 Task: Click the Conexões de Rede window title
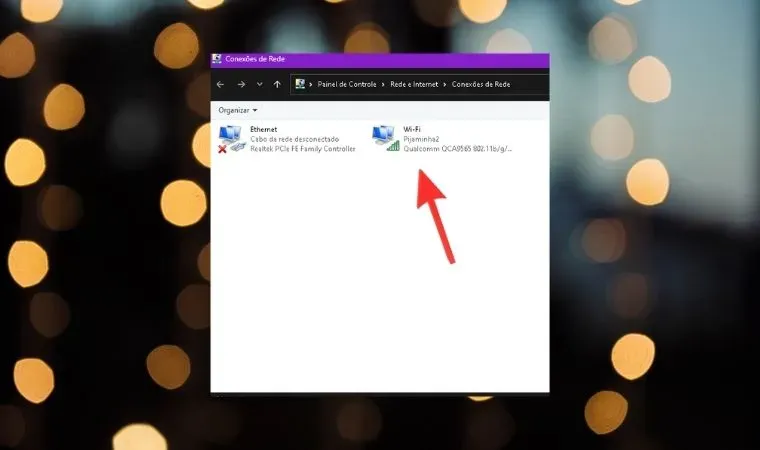tap(255, 59)
